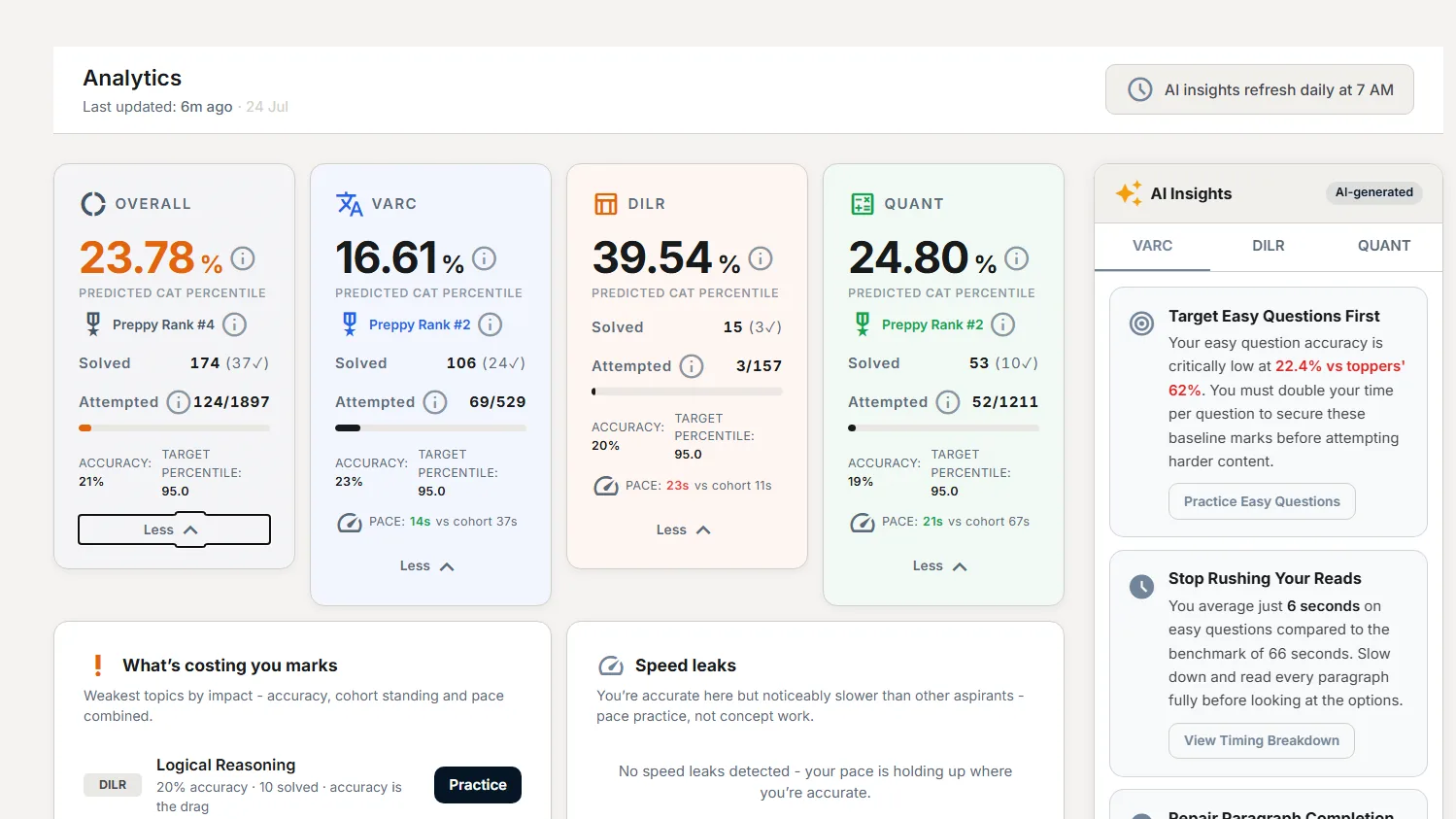Click the info icon beside DILR 39.54%
The height and width of the screenshot is (819, 1456).
click(761, 258)
